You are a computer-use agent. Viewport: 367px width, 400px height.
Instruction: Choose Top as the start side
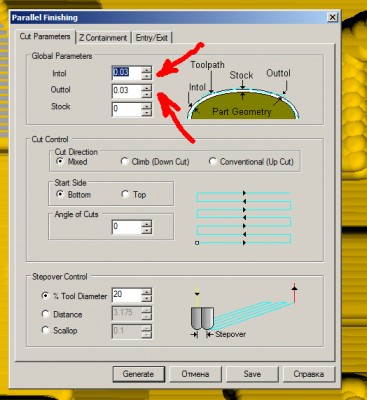tap(134, 194)
